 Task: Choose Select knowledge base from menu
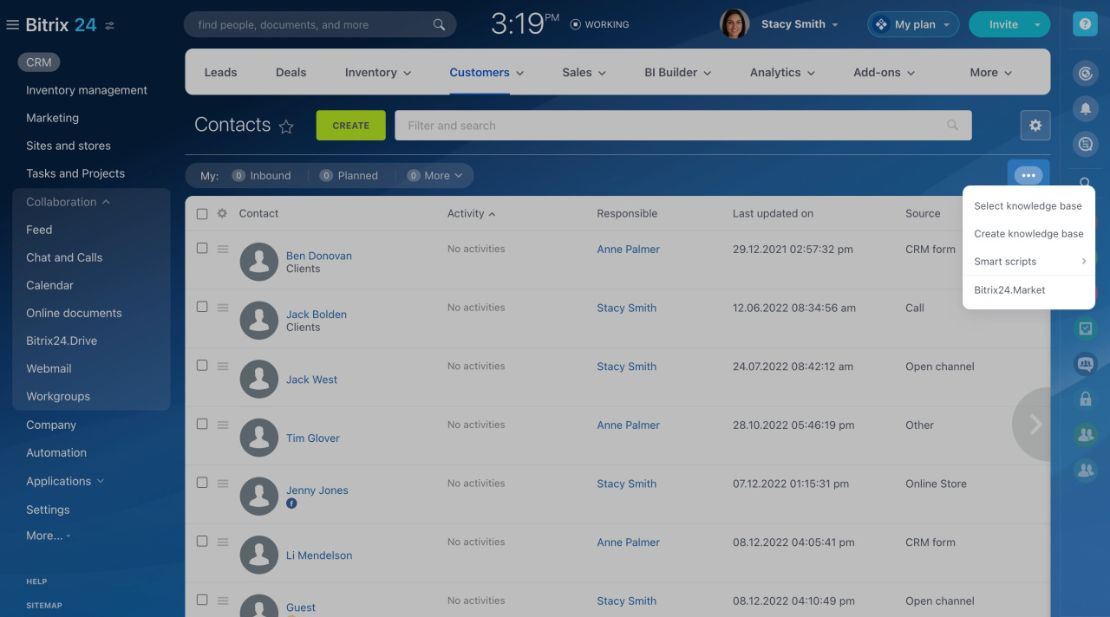pyautogui.click(x=1028, y=206)
